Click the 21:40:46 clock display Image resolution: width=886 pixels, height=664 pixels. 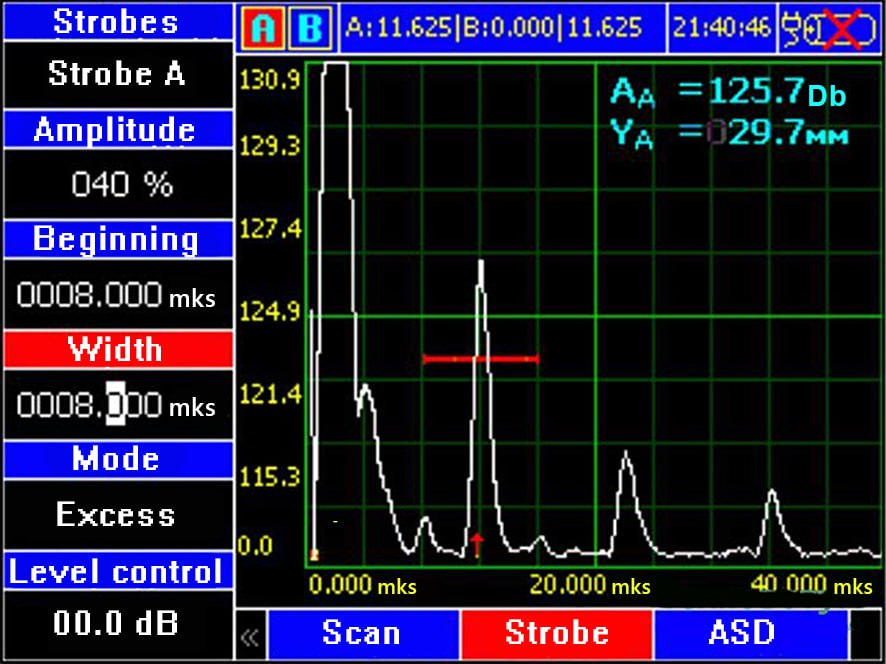point(721,28)
